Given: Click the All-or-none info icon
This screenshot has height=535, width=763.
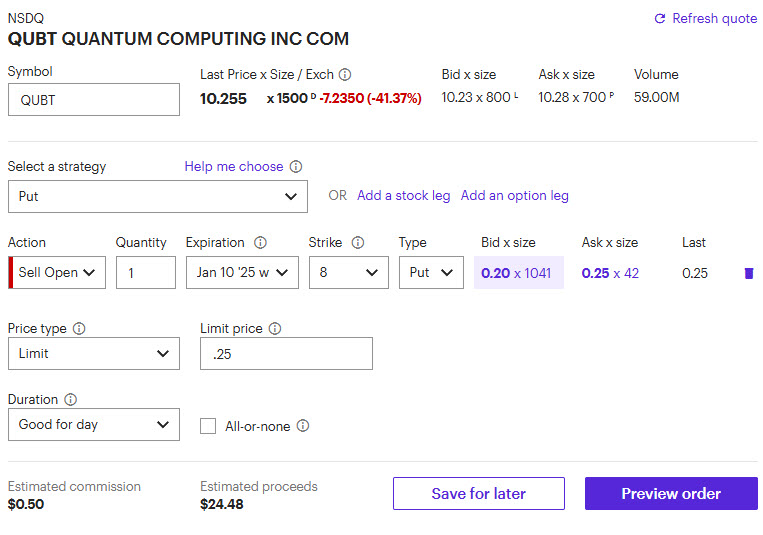Looking at the screenshot, I should pyautogui.click(x=303, y=426).
